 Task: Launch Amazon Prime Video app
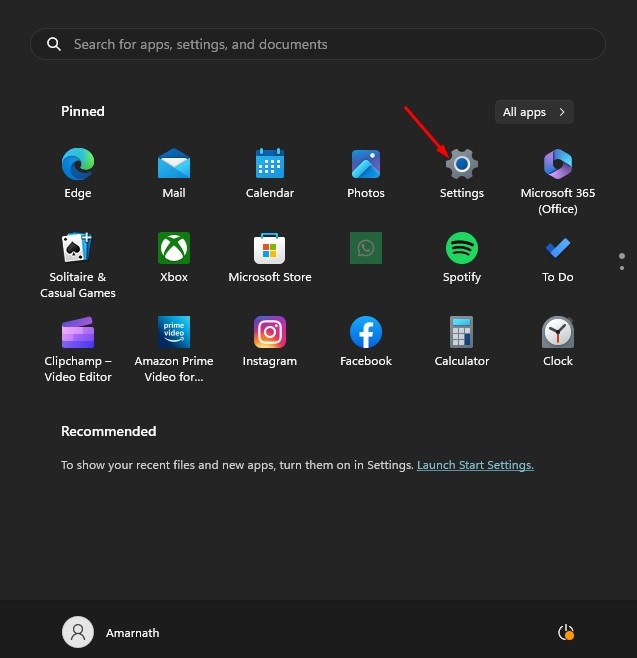pyautogui.click(x=174, y=332)
